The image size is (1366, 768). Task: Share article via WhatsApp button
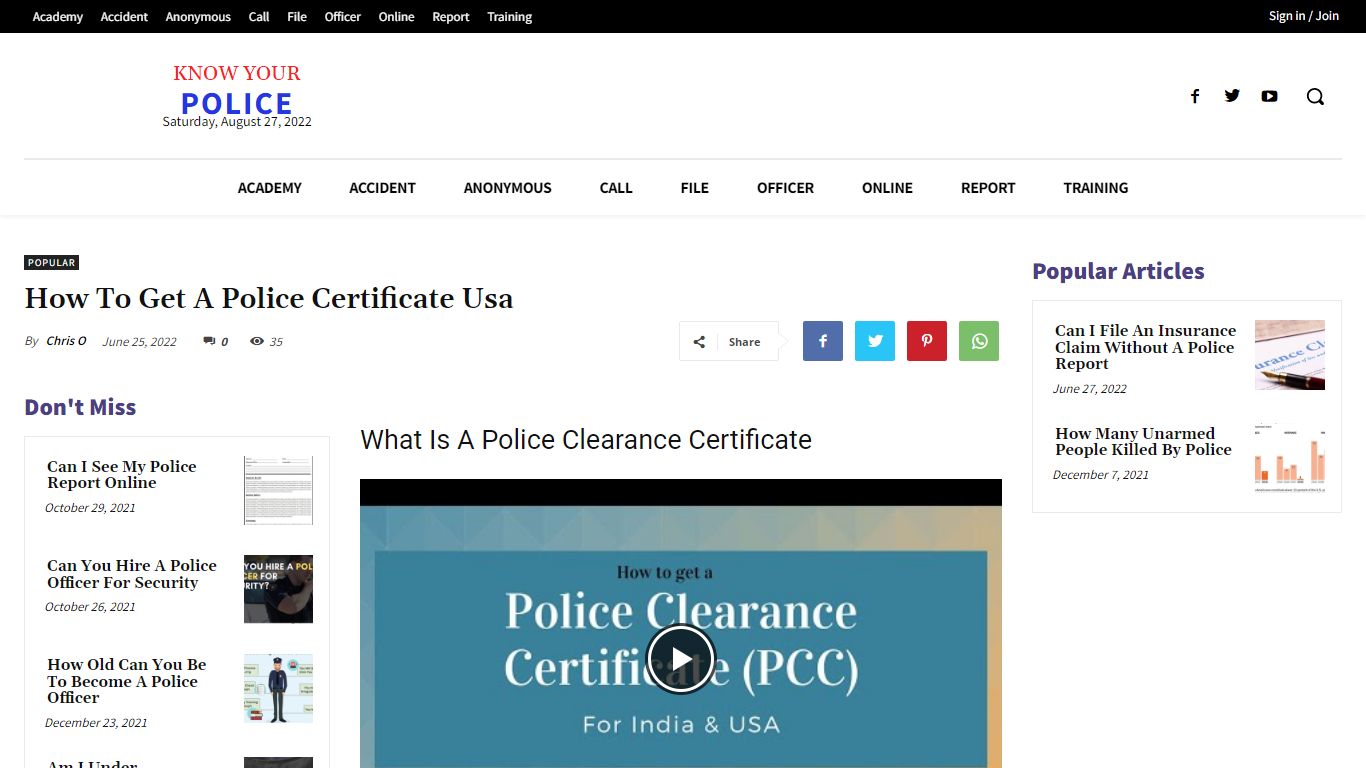point(979,341)
